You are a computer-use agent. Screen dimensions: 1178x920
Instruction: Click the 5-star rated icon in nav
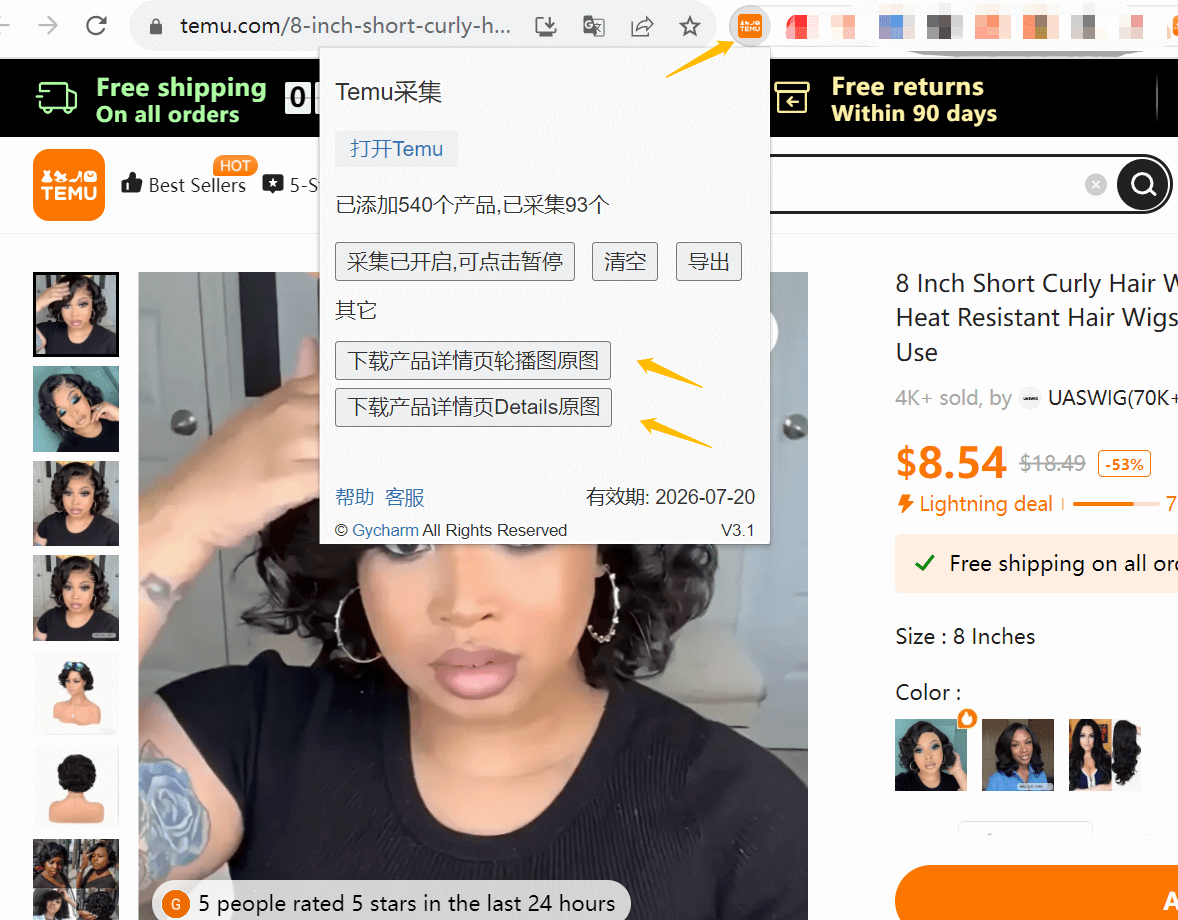coord(273,184)
